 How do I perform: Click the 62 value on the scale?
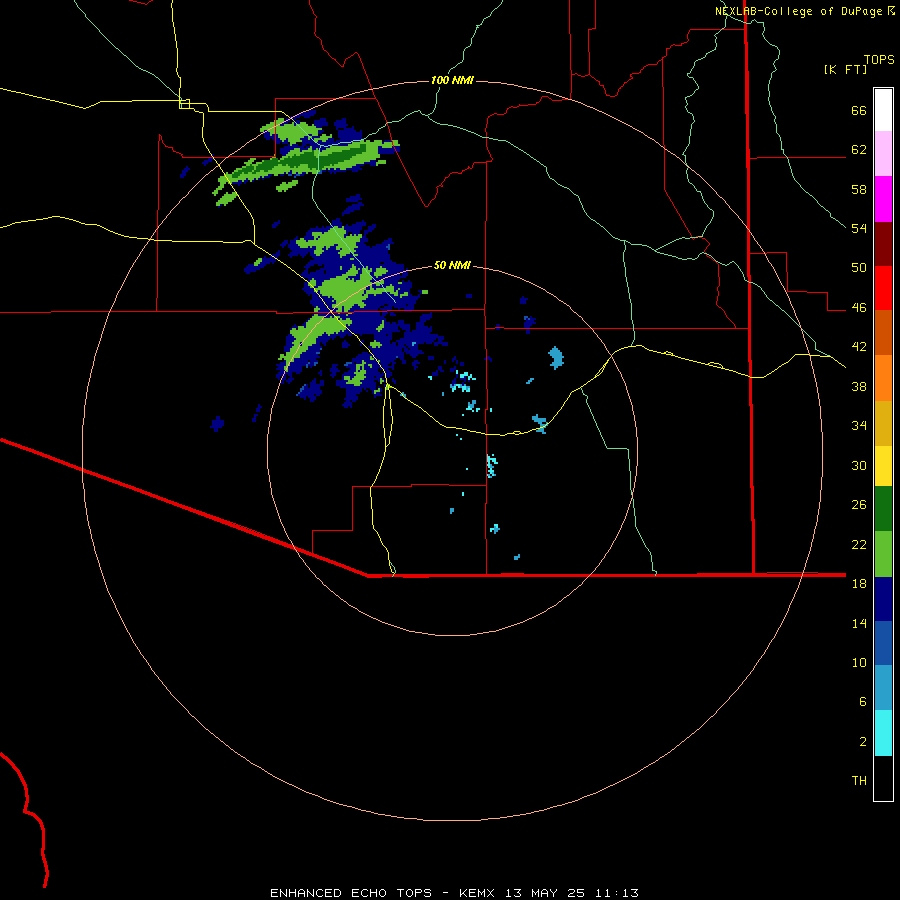coord(859,150)
